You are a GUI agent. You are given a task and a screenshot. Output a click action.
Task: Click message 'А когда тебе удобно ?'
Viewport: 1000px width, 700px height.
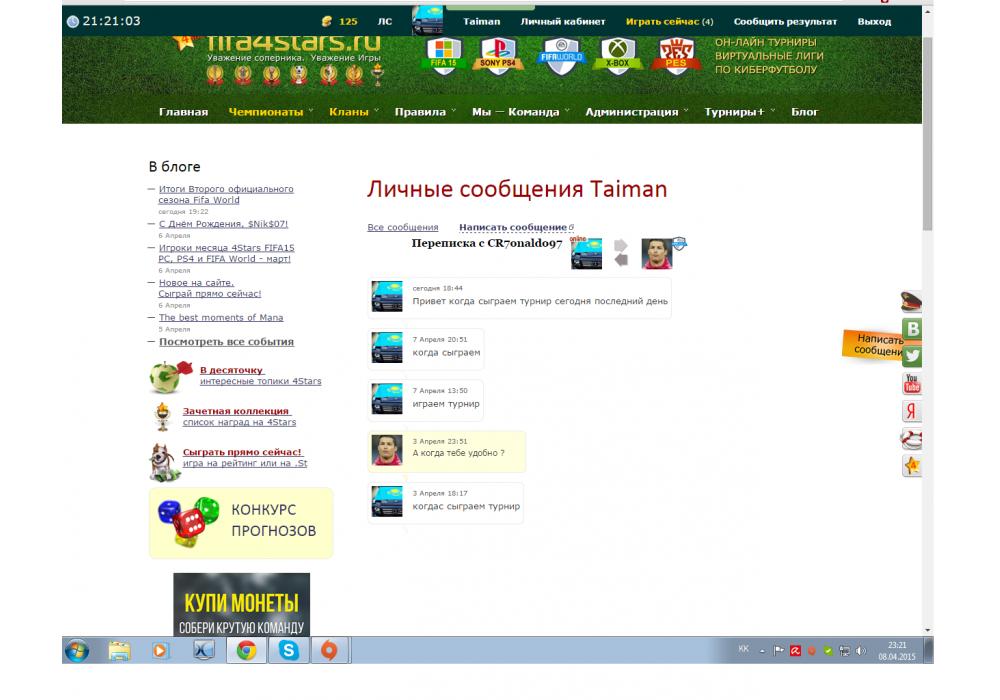(x=446, y=451)
